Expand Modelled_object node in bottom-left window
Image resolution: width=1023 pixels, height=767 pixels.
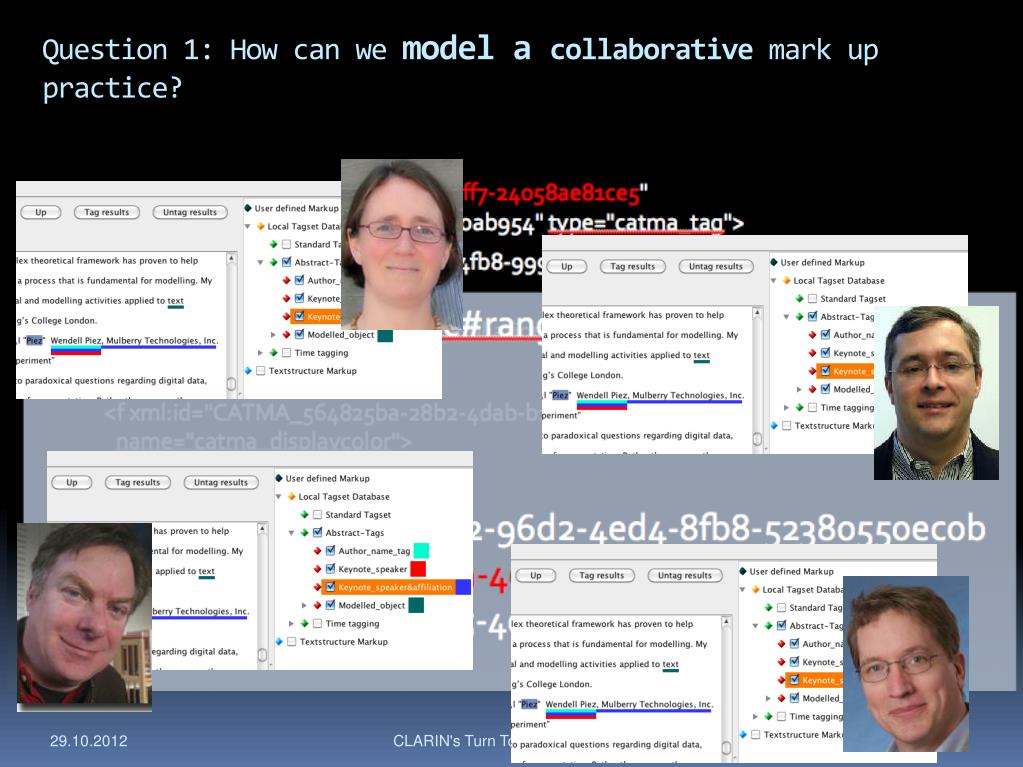click(x=305, y=605)
